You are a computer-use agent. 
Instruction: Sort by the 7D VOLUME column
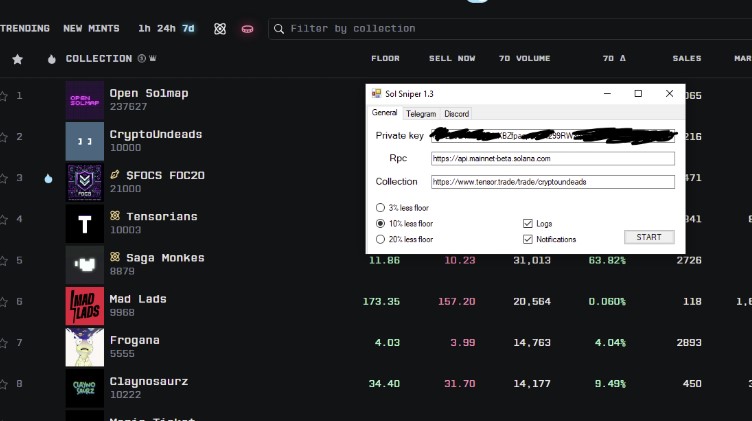pyautogui.click(x=524, y=58)
